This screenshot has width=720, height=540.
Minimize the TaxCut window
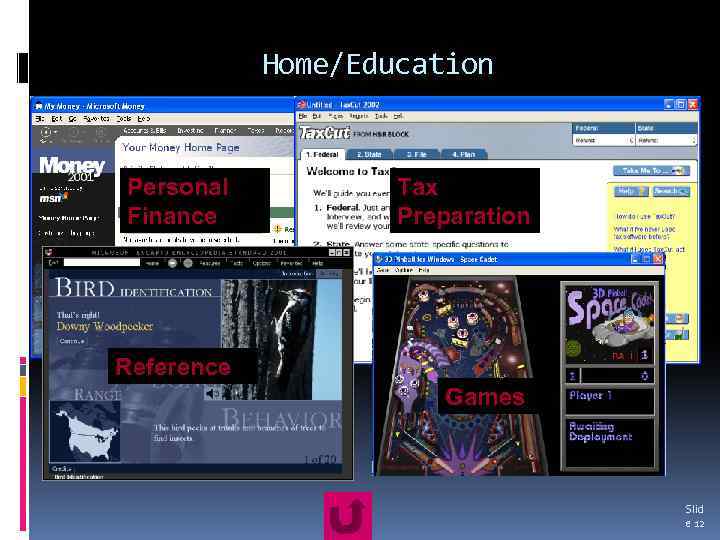[669, 105]
